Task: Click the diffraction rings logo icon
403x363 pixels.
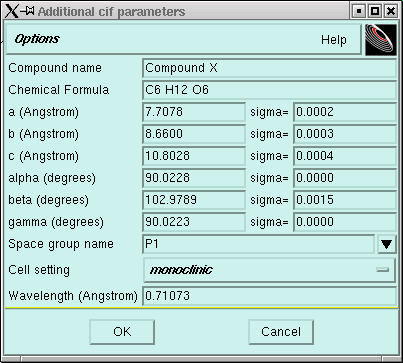Action: tap(381, 39)
